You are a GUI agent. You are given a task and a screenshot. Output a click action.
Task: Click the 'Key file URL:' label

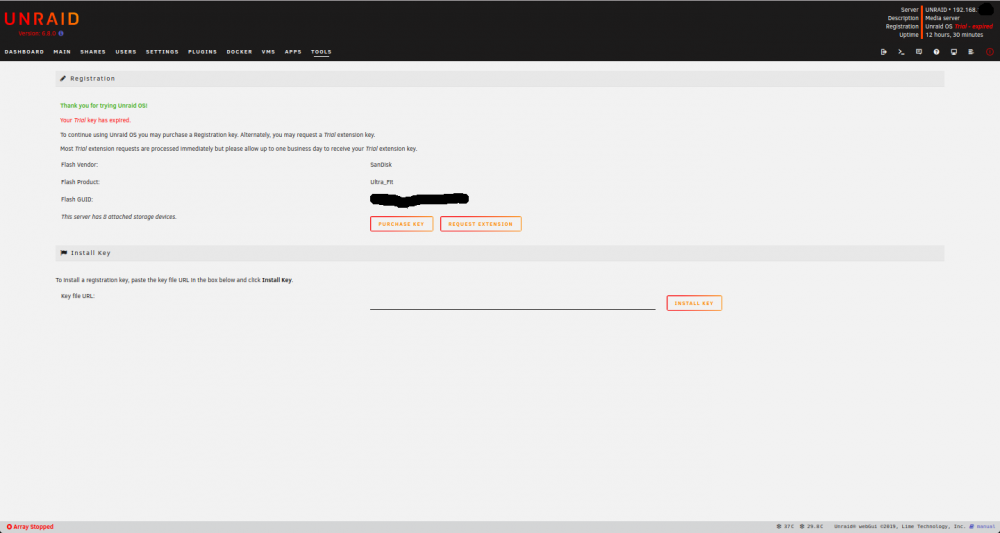78,296
